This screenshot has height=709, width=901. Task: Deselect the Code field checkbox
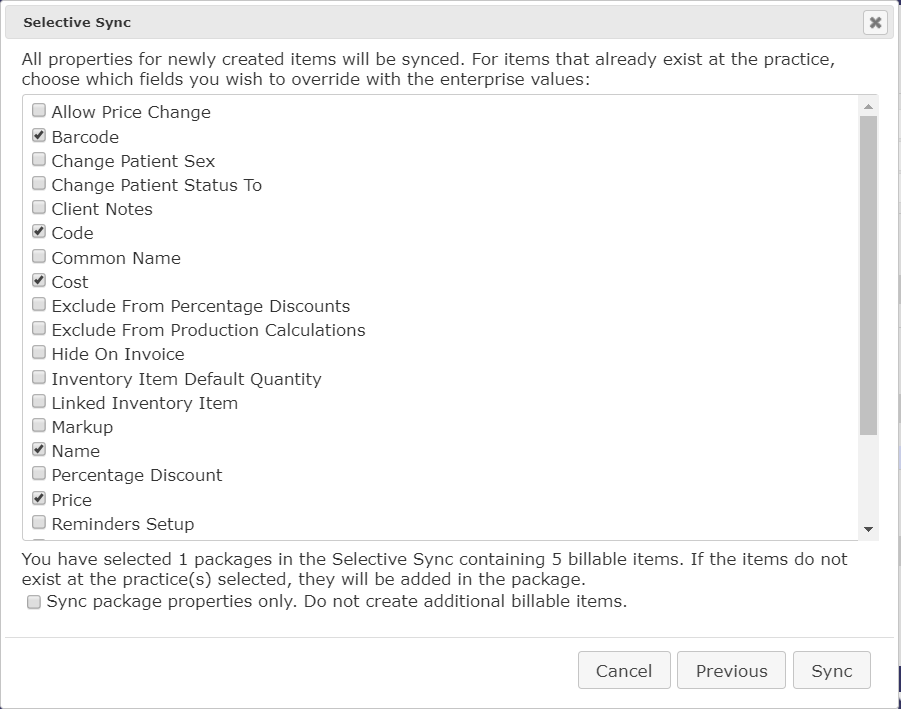[38, 232]
